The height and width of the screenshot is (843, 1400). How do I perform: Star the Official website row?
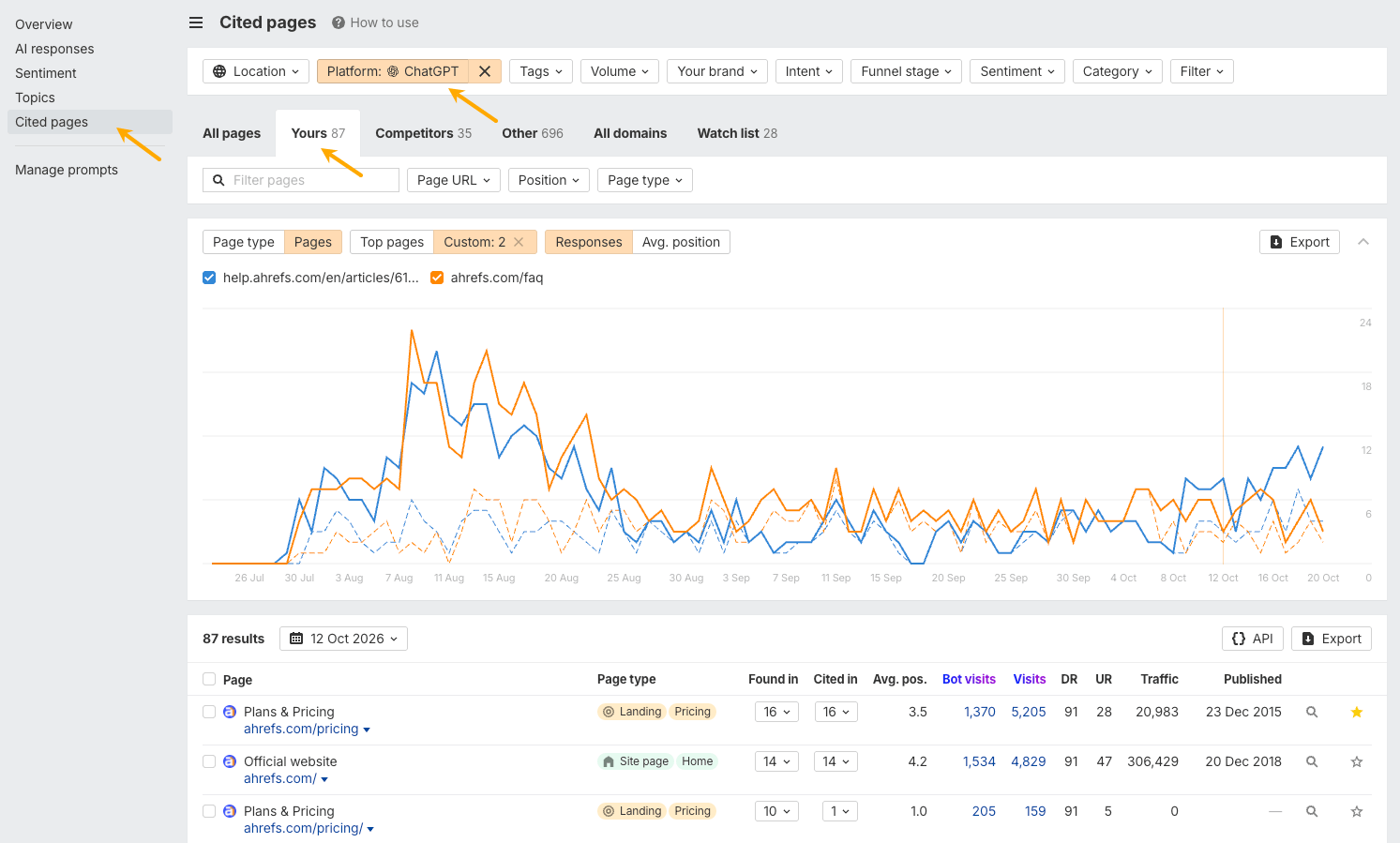[1357, 762]
